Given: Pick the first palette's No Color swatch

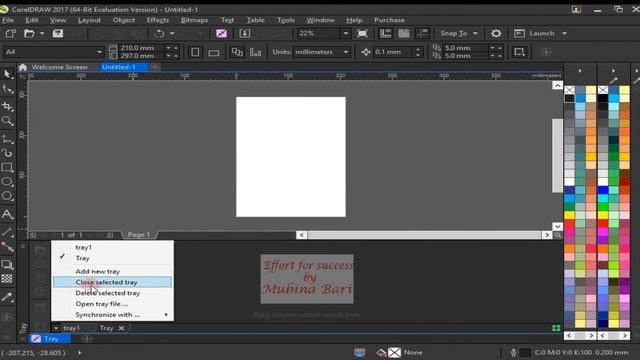Looking at the screenshot, I should pyautogui.click(x=569, y=90).
